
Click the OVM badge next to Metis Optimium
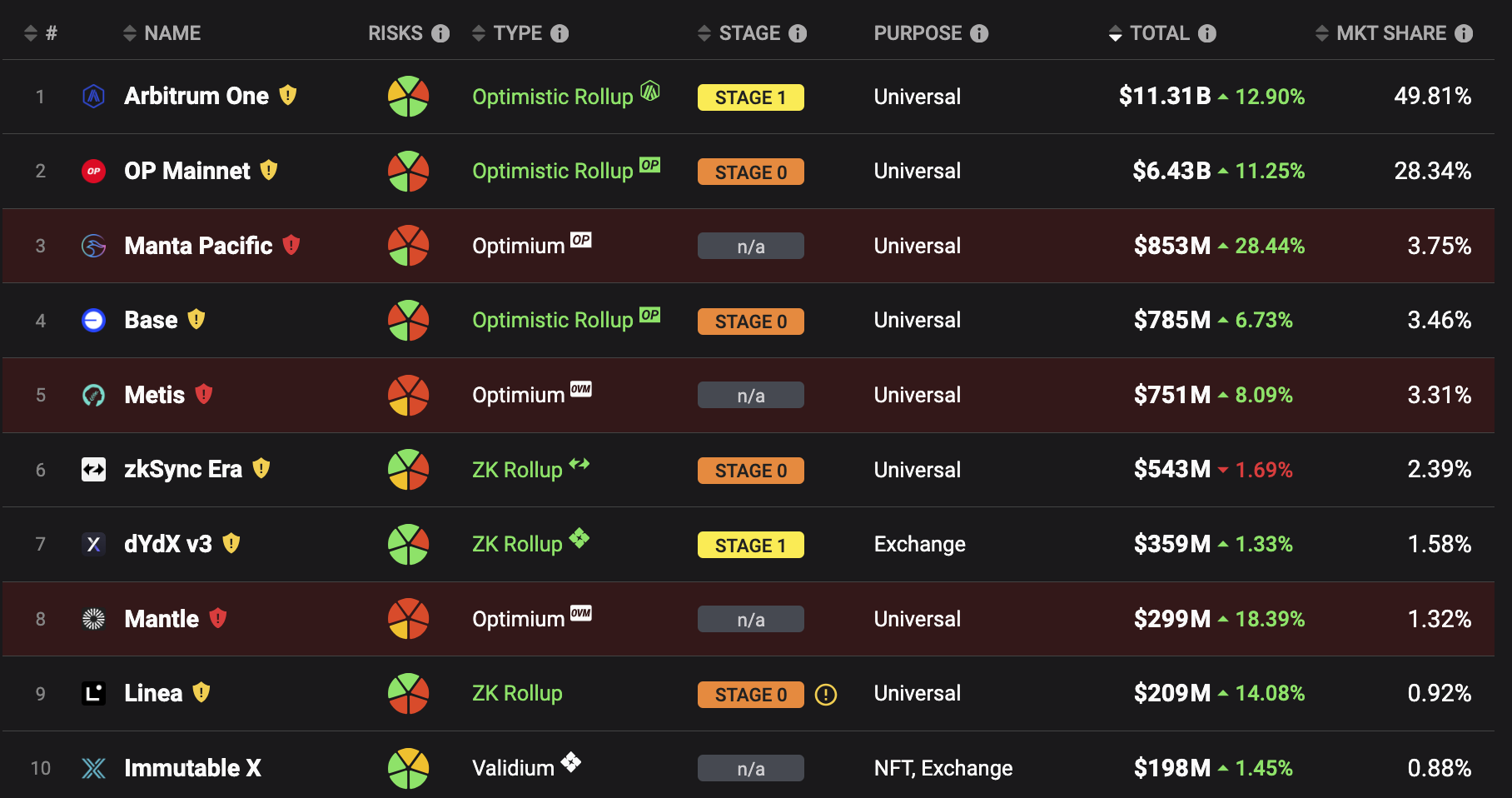pos(581,389)
